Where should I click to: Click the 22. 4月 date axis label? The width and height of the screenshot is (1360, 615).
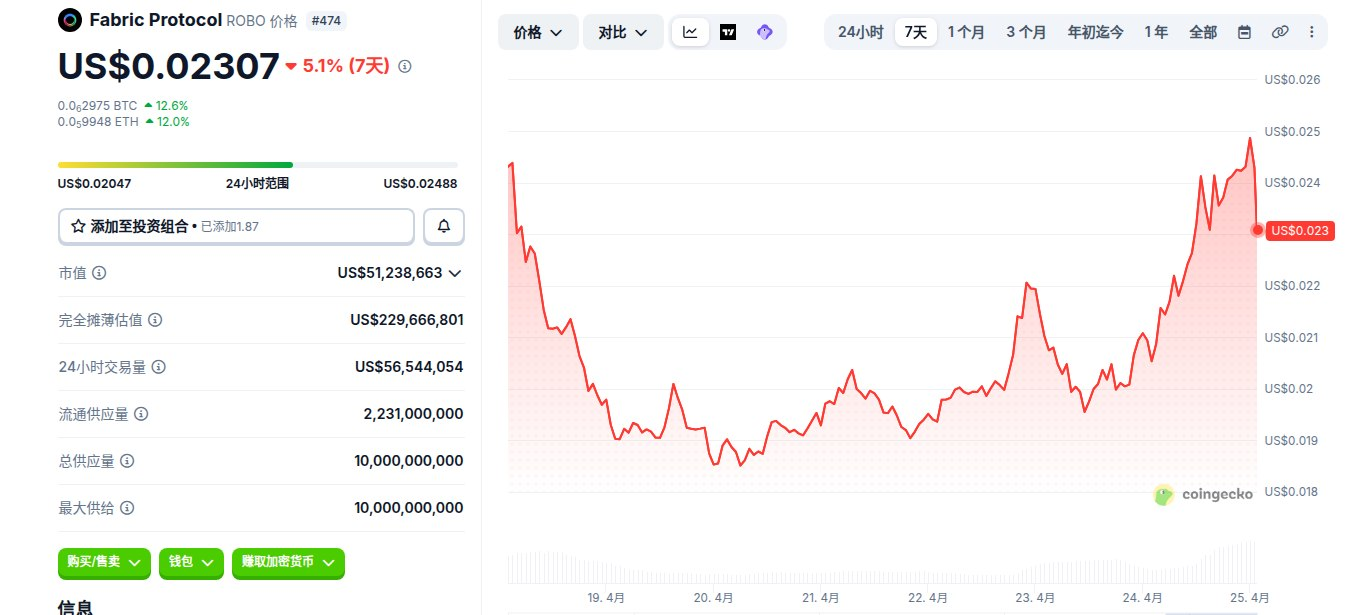pyautogui.click(x=928, y=598)
